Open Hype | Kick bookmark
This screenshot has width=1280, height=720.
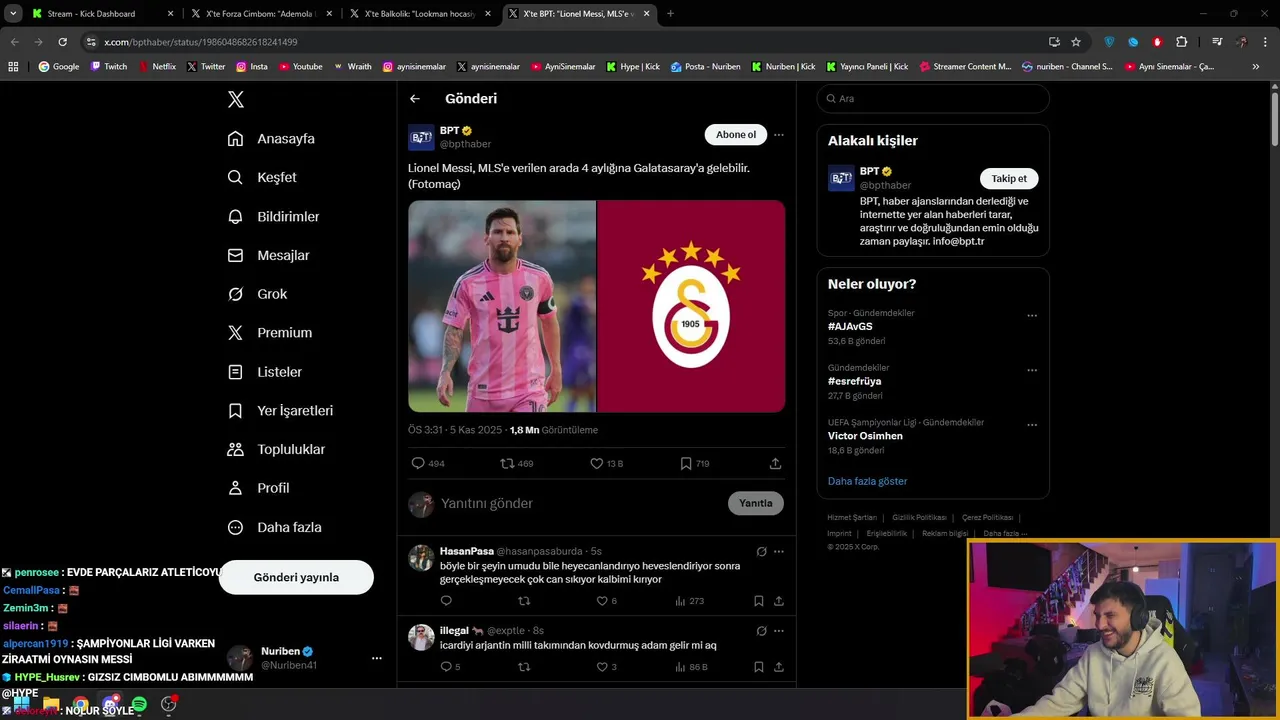(632, 67)
